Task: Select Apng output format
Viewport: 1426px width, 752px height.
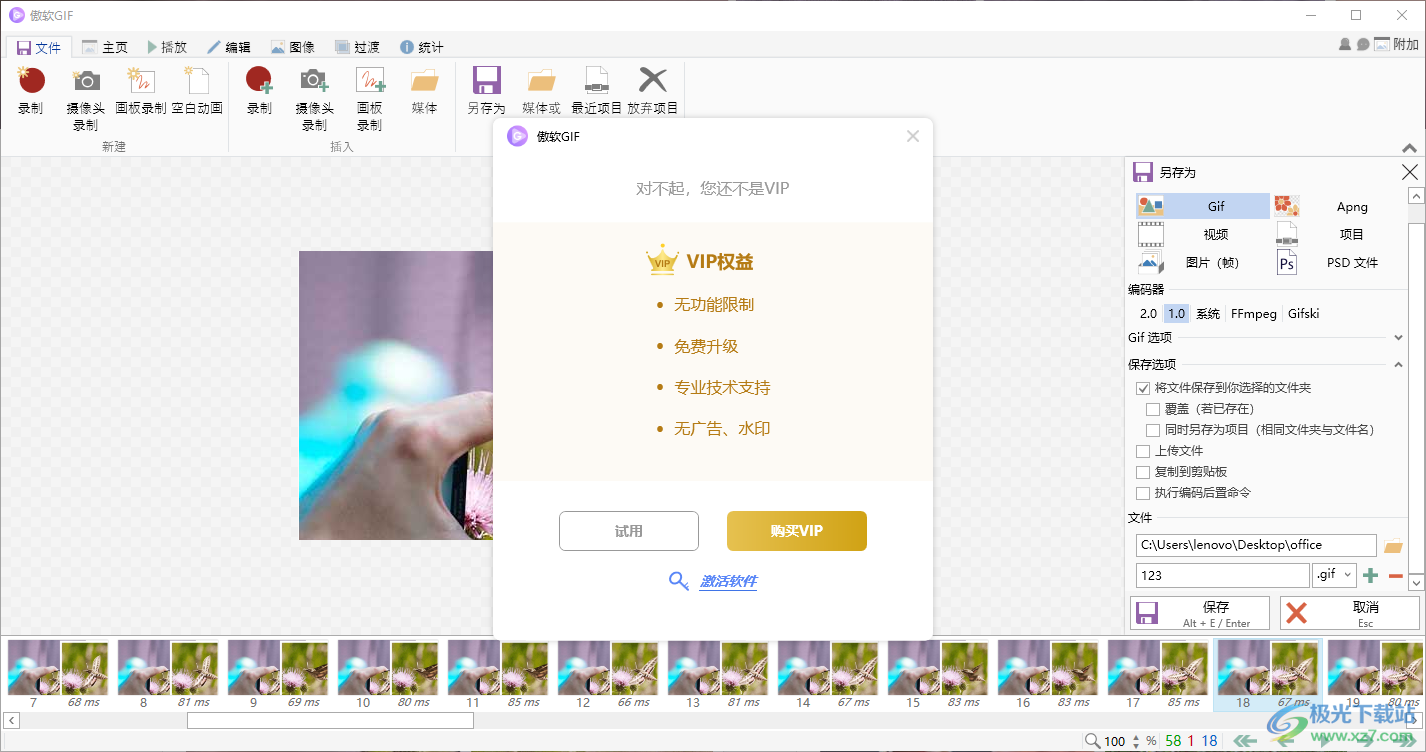Action: [x=1339, y=207]
